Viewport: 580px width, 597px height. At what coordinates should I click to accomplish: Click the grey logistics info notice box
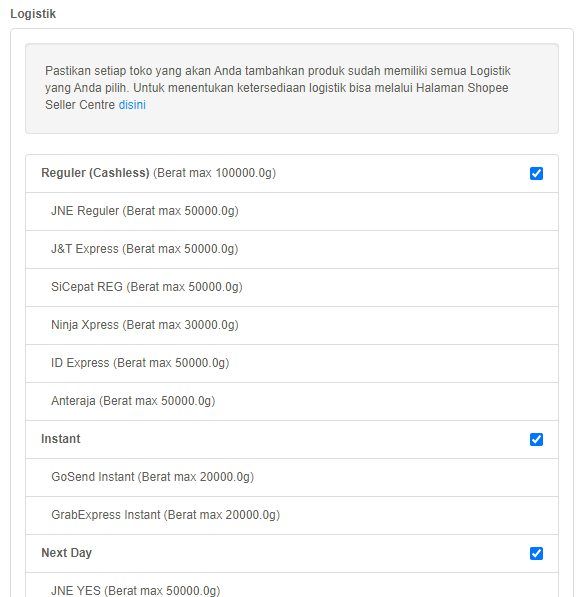pyautogui.click(x=292, y=88)
